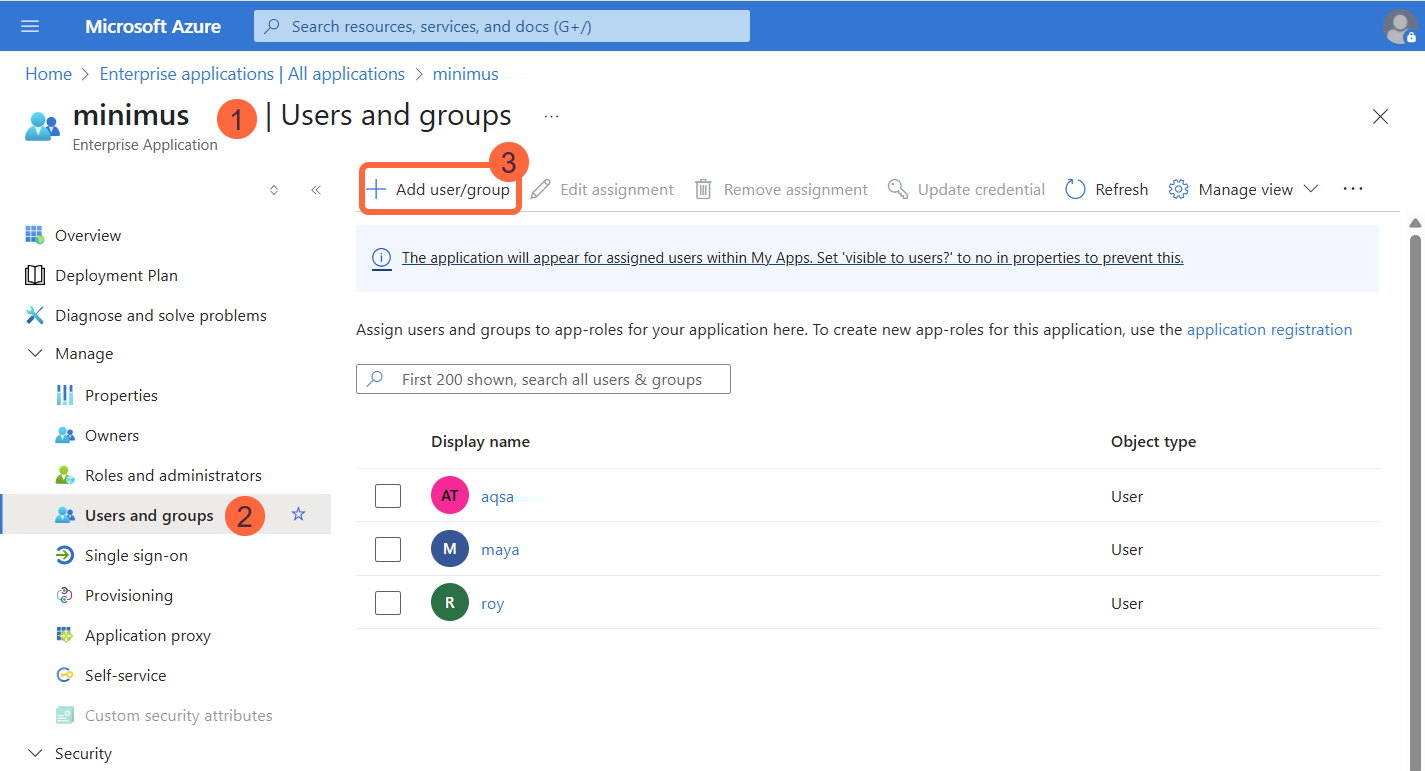Close the Users and groups blade
Viewport: 1425px width, 771px height.
click(1381, 117)
